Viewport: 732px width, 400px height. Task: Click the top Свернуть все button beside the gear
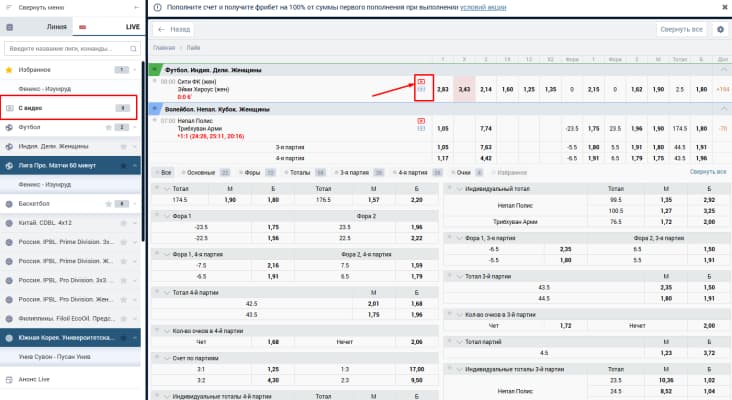pos(681,29)
